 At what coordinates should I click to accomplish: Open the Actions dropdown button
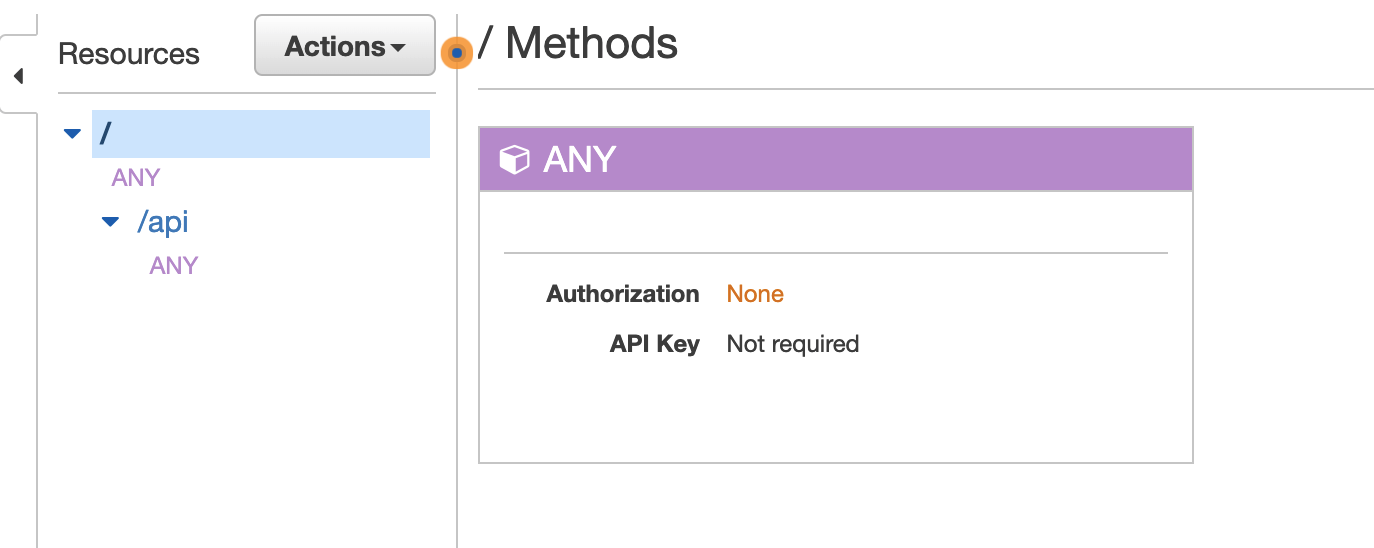(344, 46)
